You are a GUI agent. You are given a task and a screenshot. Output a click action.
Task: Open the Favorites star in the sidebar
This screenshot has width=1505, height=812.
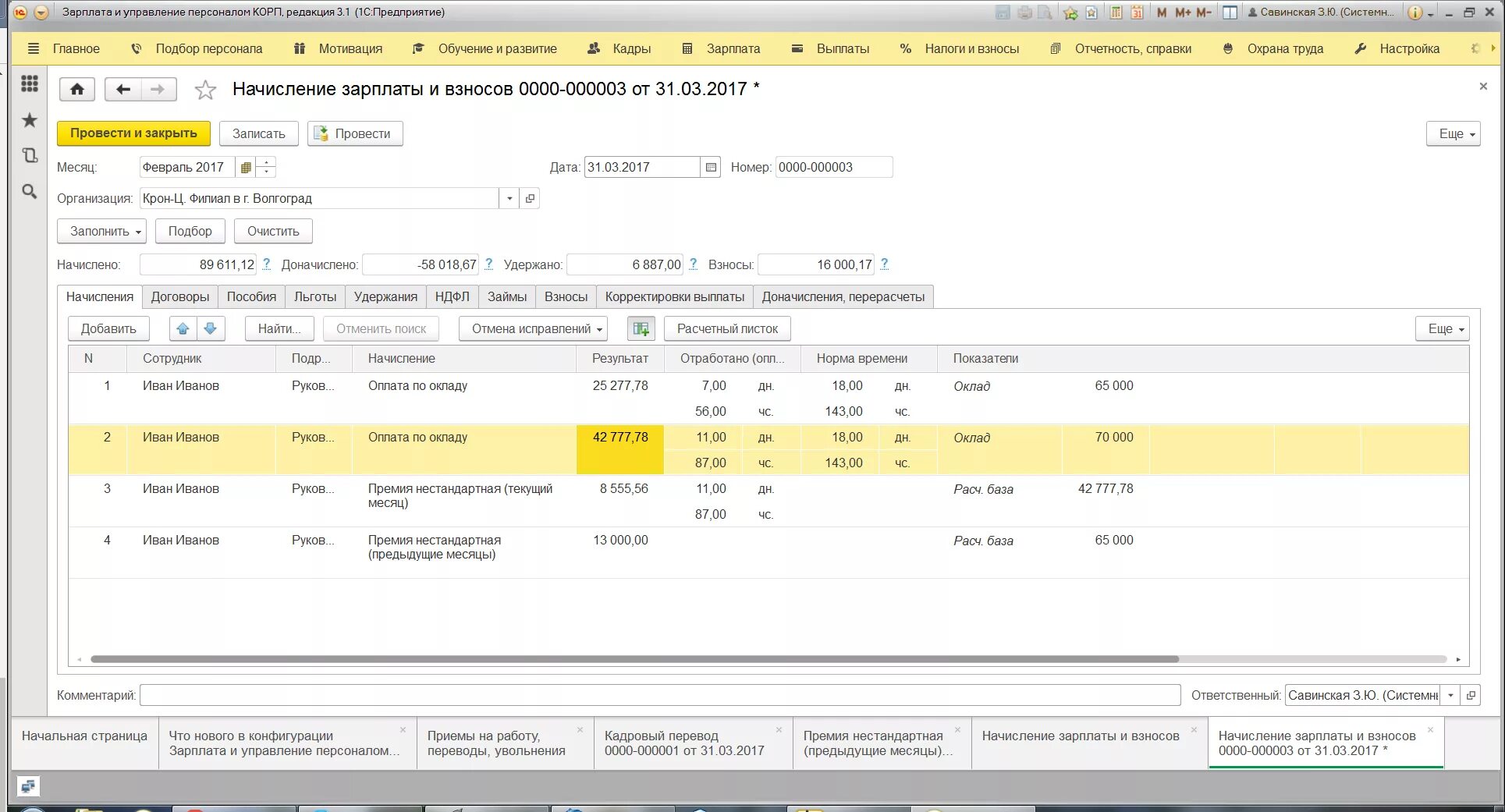(x=30, y=119)
